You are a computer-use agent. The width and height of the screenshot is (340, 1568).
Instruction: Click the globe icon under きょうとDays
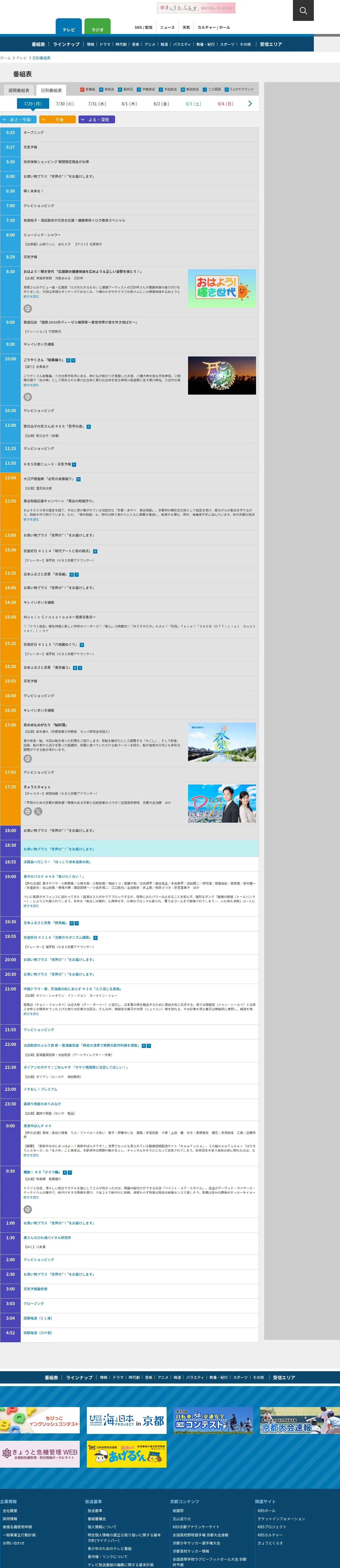[27, 811]
